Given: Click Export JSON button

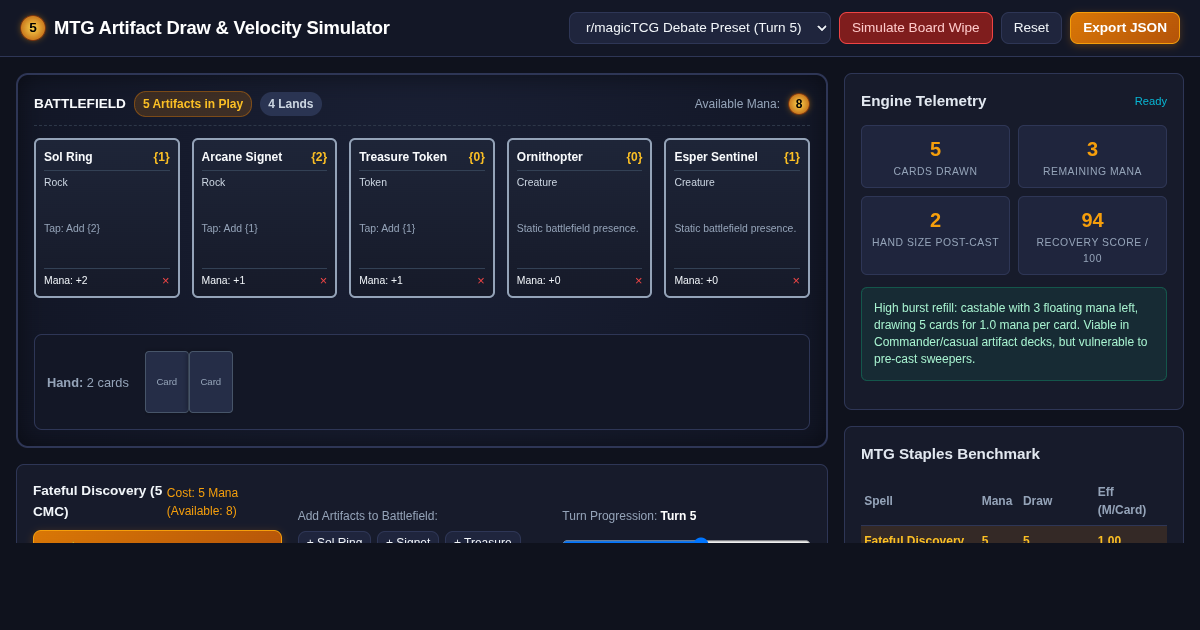Looking at the screenshot, I should point(1125,28).
